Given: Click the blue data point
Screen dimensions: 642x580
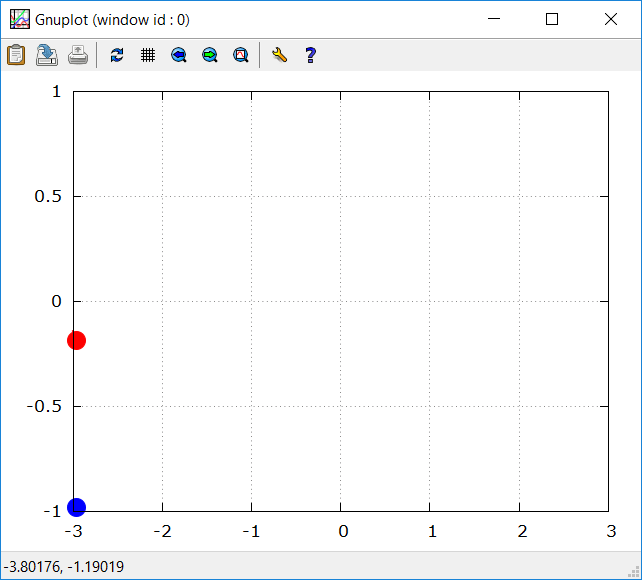Looking at the screenshot, I should pyautogui.click(x=77, y=507).
